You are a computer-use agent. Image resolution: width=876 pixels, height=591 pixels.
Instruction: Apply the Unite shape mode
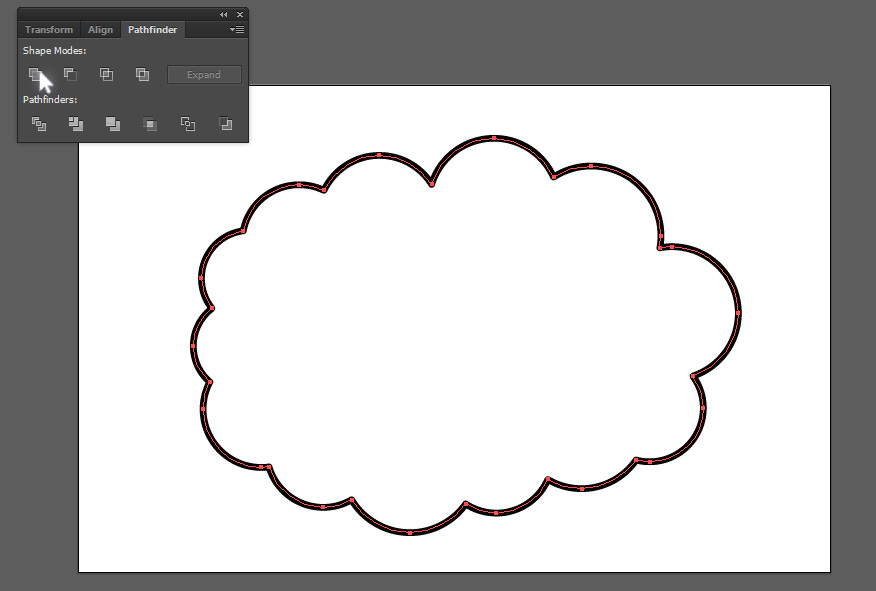[35, 74]
